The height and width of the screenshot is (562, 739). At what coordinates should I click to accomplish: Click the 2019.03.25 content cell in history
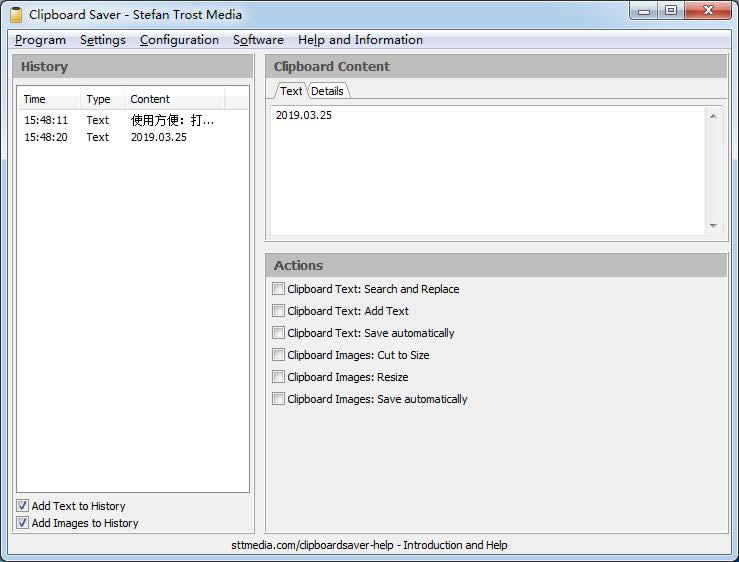(x=159, y=137)
